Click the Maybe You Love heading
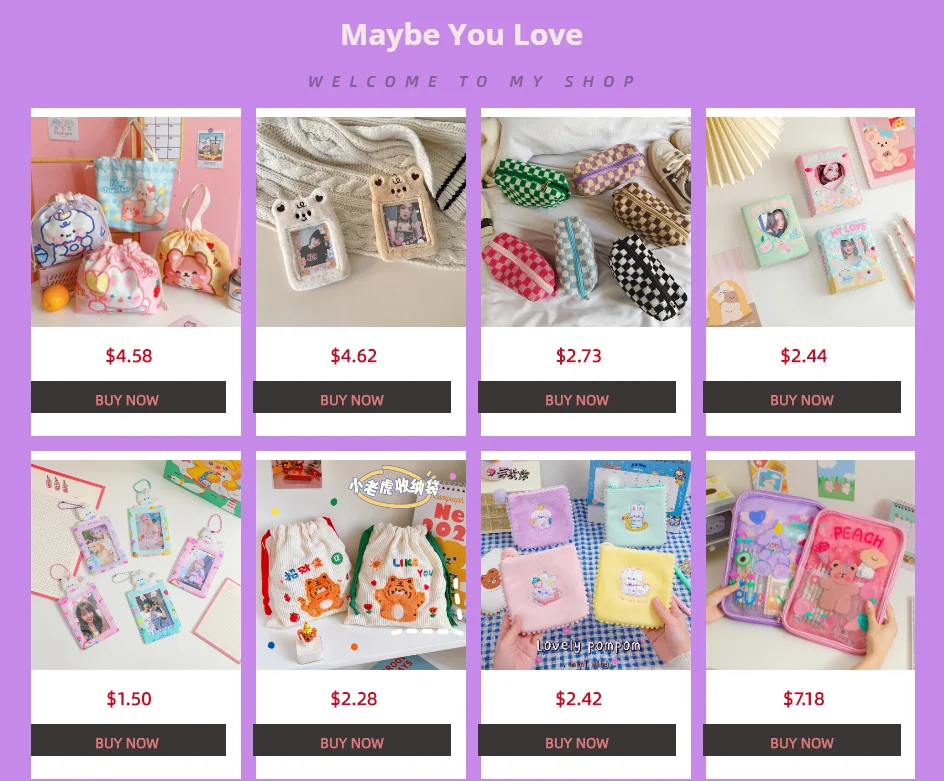This screenshot has width=944, height=781. 462,34
